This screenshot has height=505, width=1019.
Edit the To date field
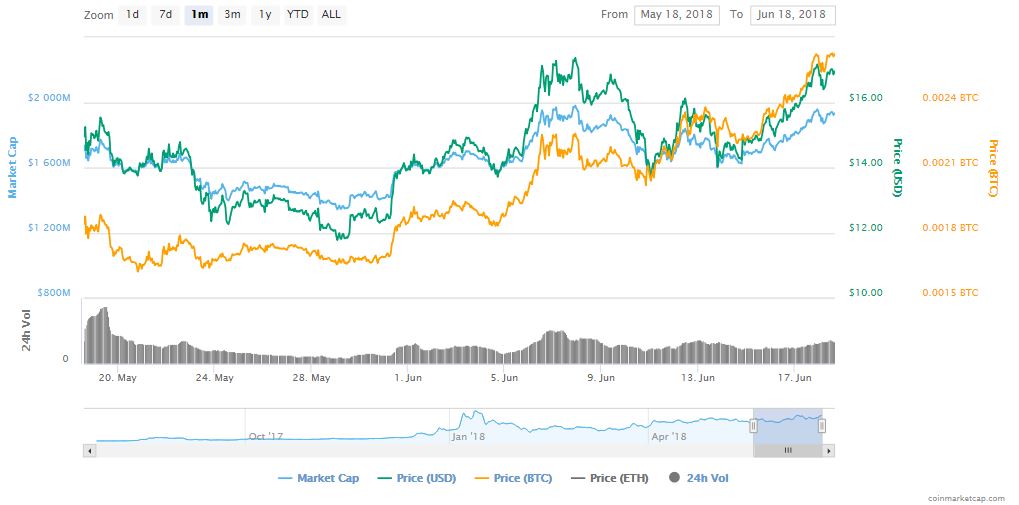pyautogui.click(x=792, y=15)
